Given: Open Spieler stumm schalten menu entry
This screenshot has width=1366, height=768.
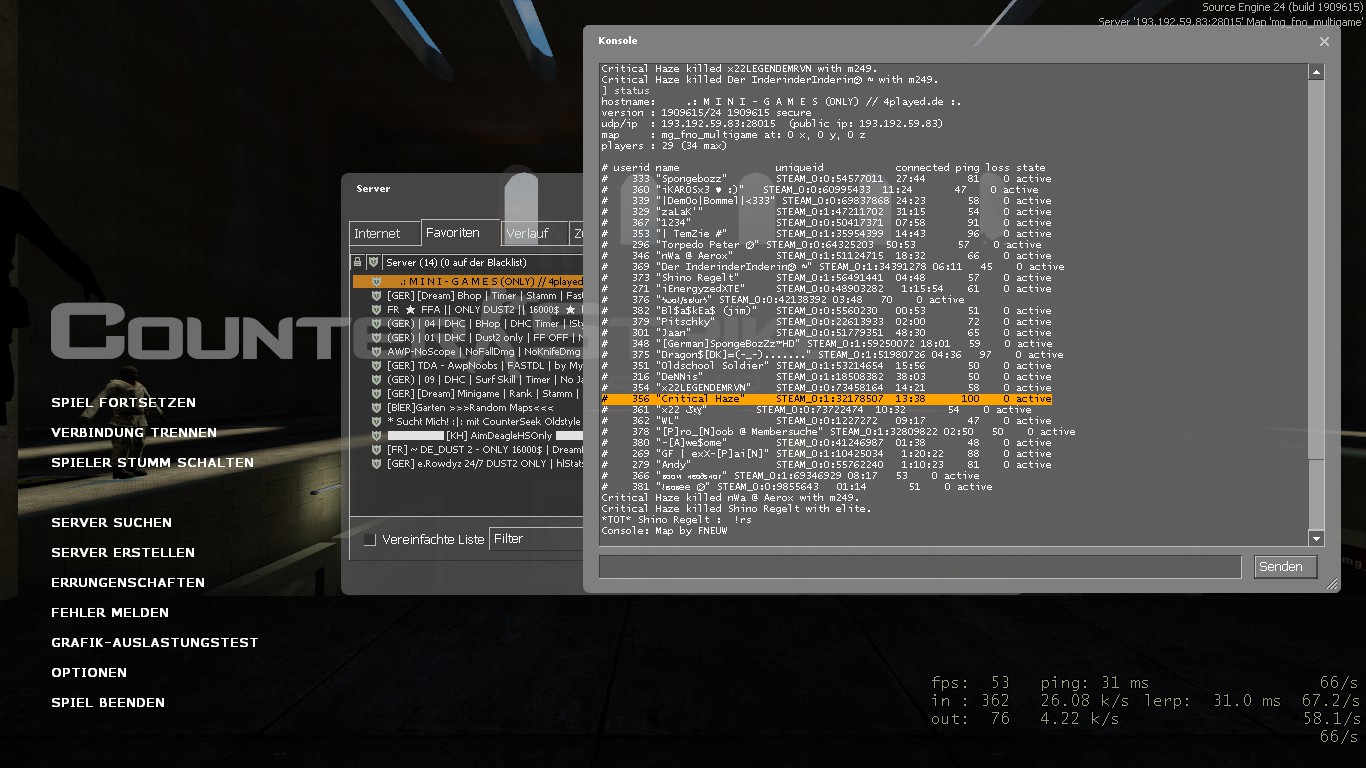Looking at the screenshot, I should pyautogui.click(x=152, y=463).
